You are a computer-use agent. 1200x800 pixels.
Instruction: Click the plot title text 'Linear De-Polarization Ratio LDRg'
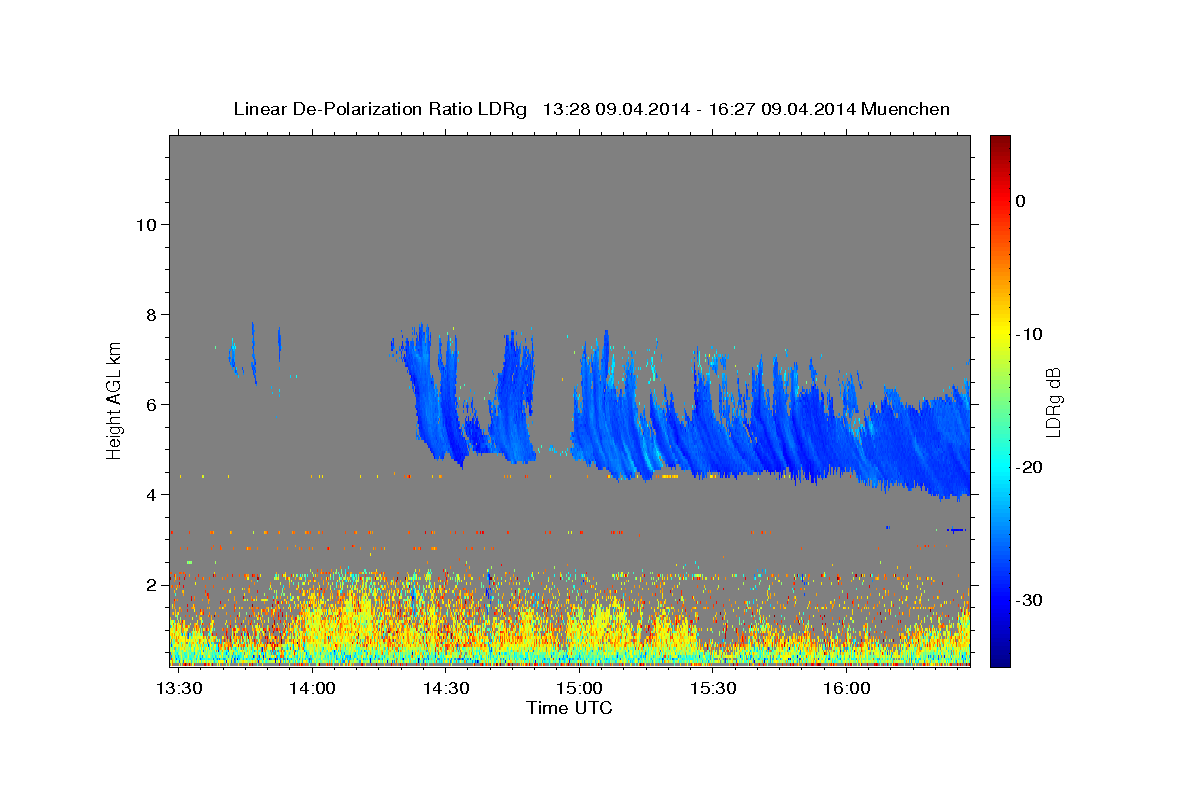[x=380, y=109]
